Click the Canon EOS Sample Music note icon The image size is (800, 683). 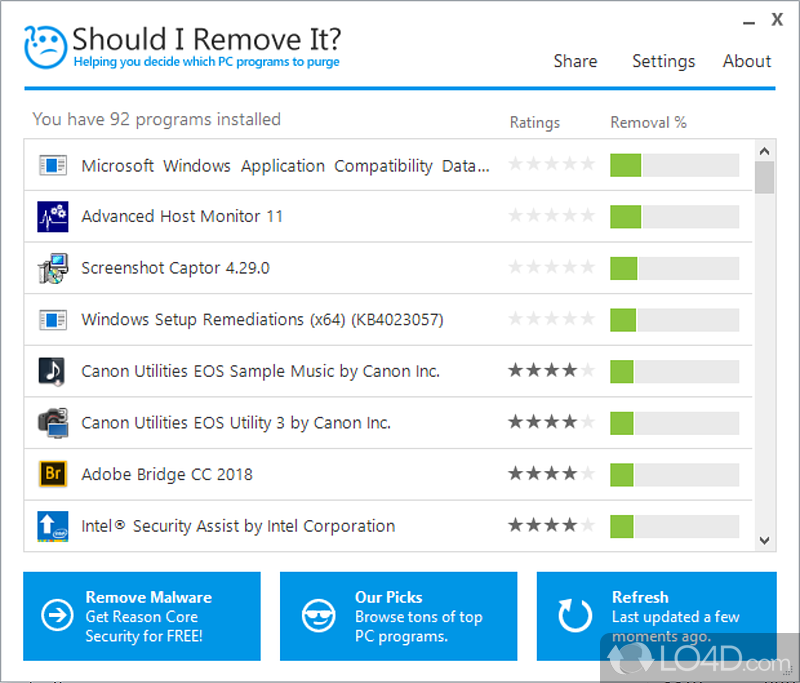point(52,371)
